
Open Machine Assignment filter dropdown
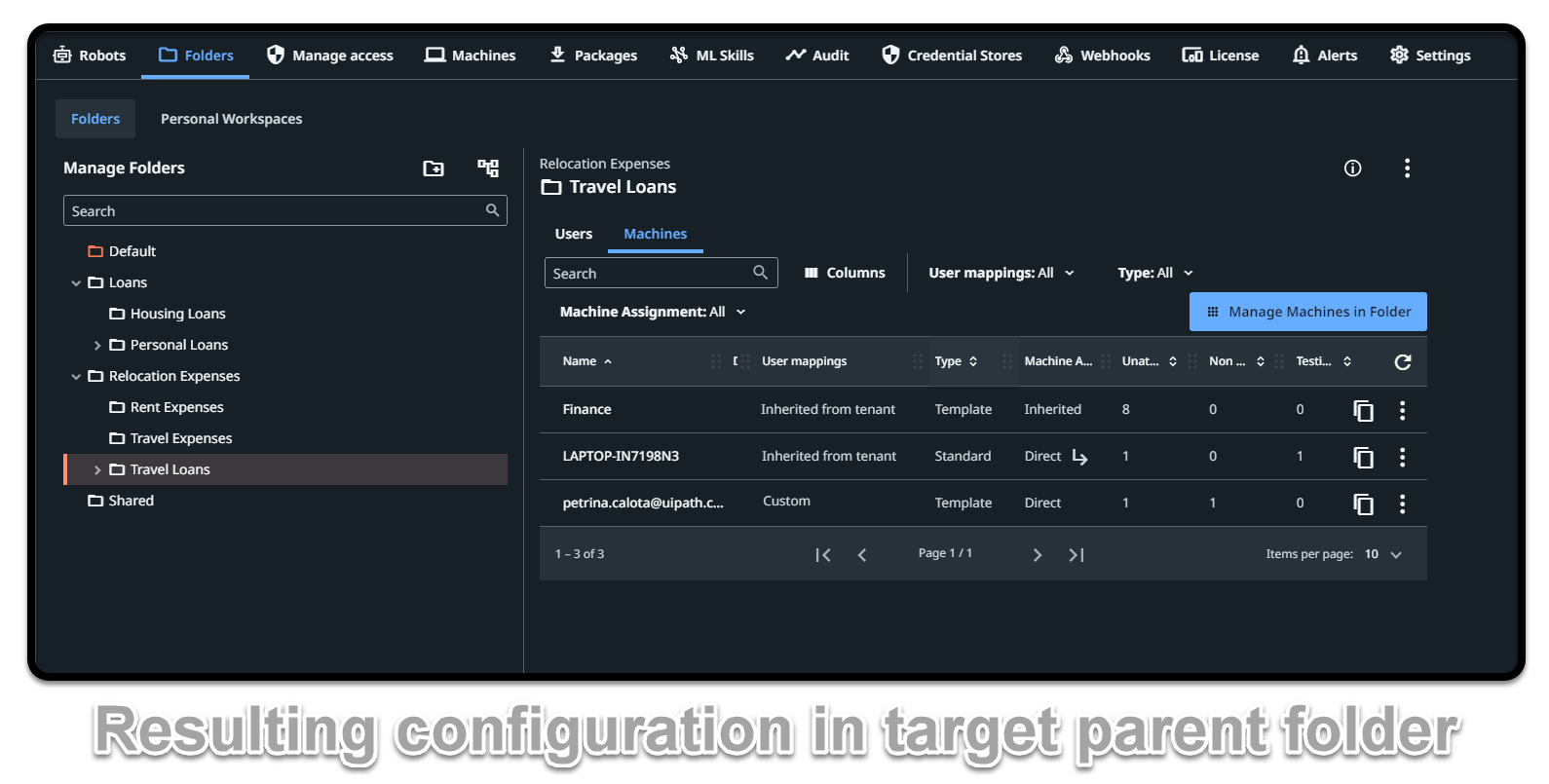click(x=653, y=312)
